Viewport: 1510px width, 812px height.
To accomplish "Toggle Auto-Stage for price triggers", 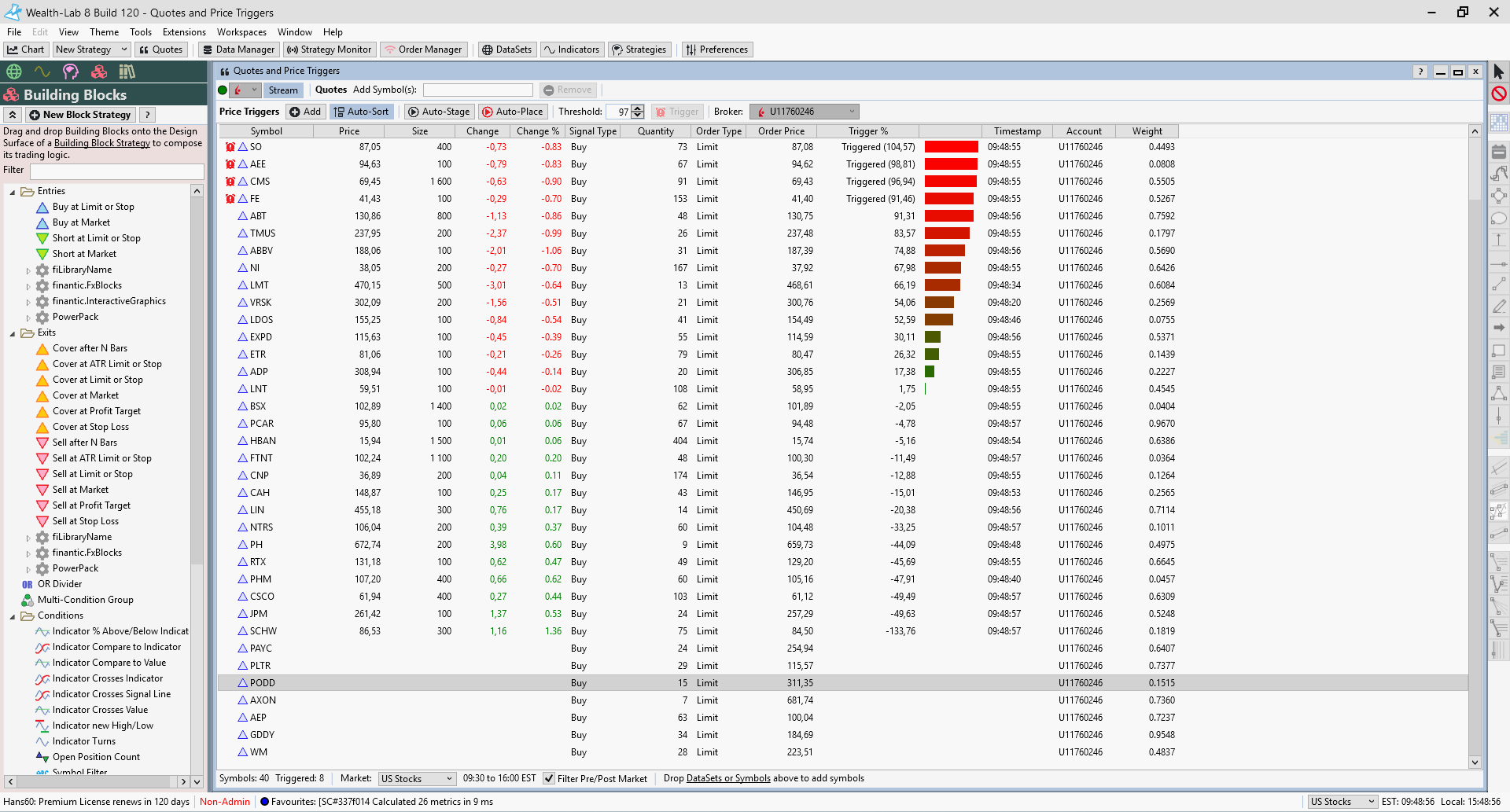I will [x=439, y=112].
